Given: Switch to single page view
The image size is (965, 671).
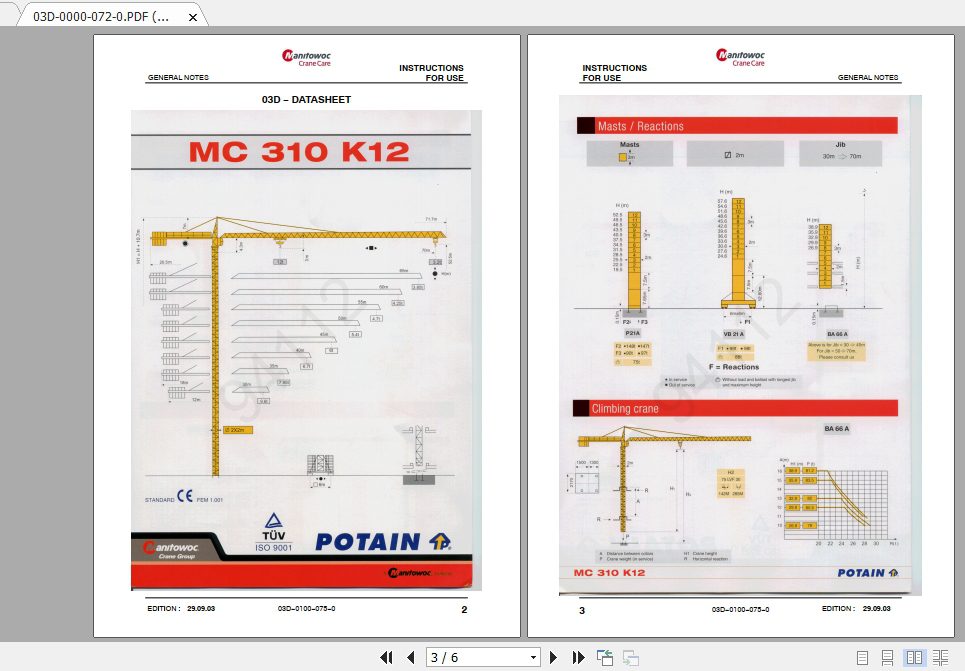Looking at the screenshot, I should coord(862,657).
